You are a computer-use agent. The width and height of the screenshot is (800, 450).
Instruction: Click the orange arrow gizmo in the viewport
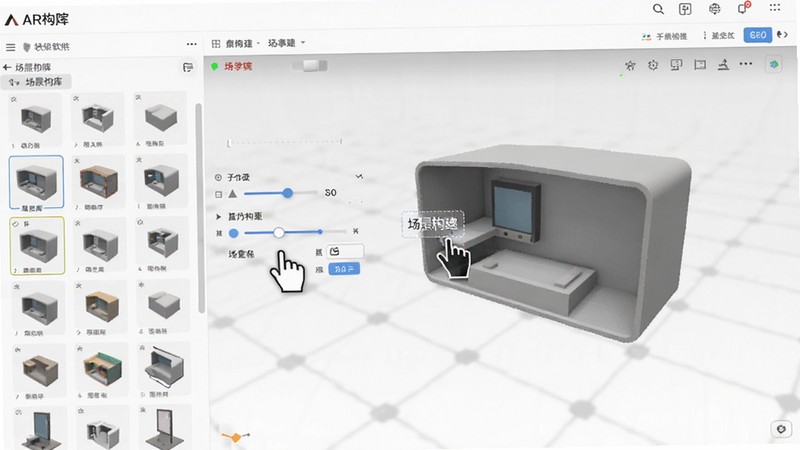[236, 437]
